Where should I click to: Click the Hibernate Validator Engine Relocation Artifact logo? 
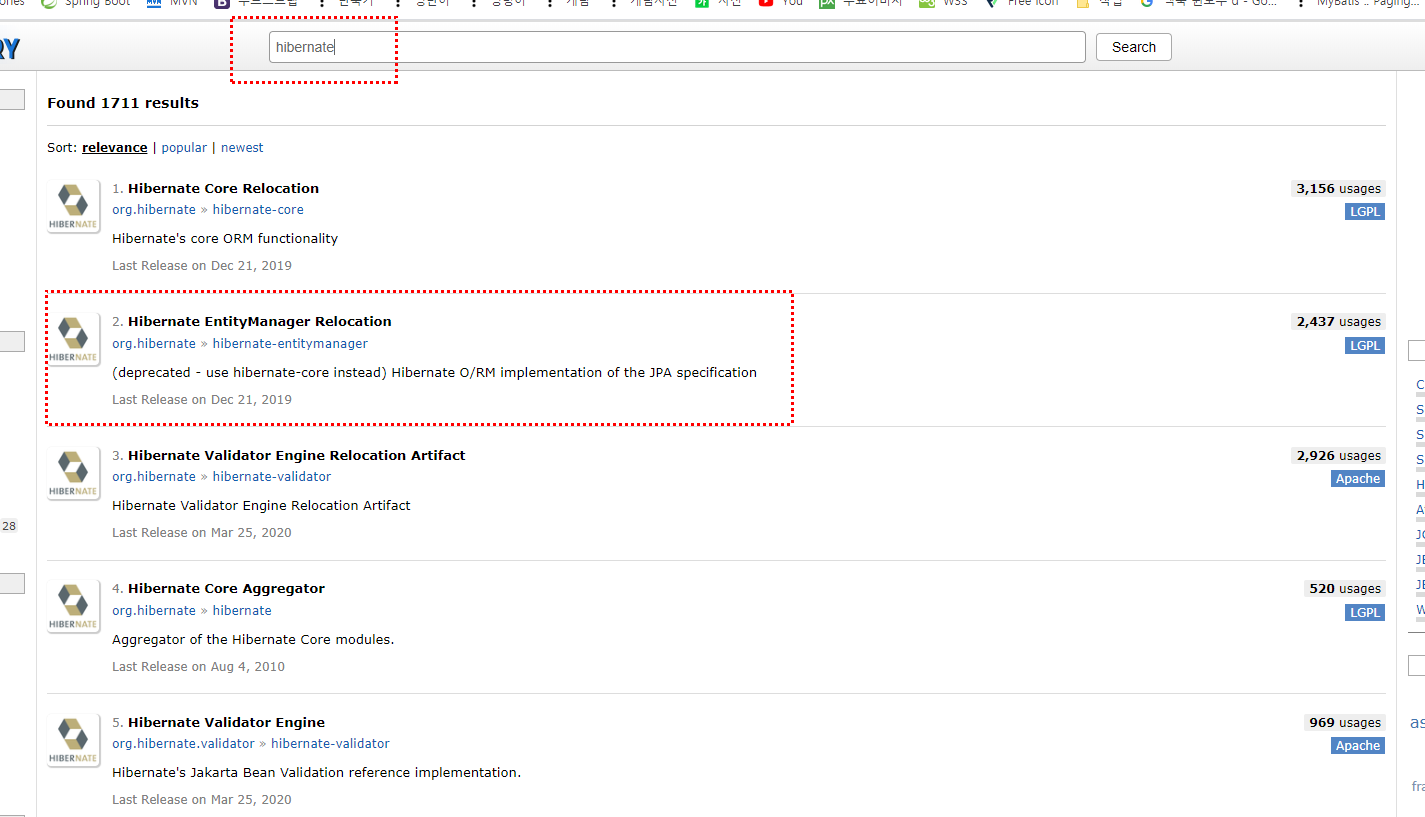click(74, 473)
